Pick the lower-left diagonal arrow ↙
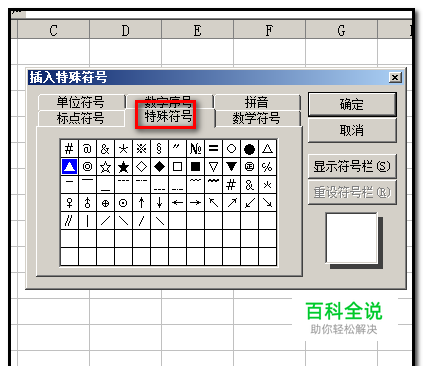423x366 pixels. 249,203
